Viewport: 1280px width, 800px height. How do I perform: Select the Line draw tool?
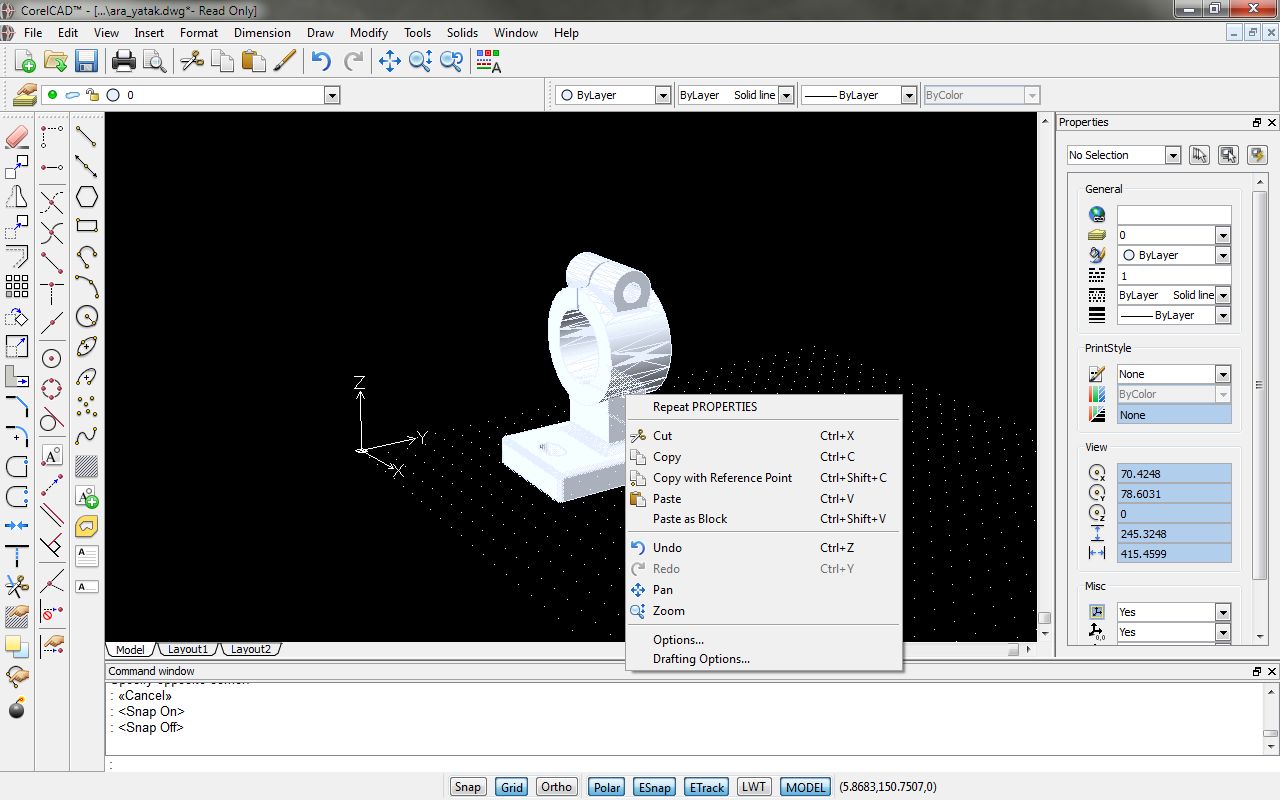click(x=87, y=137)
